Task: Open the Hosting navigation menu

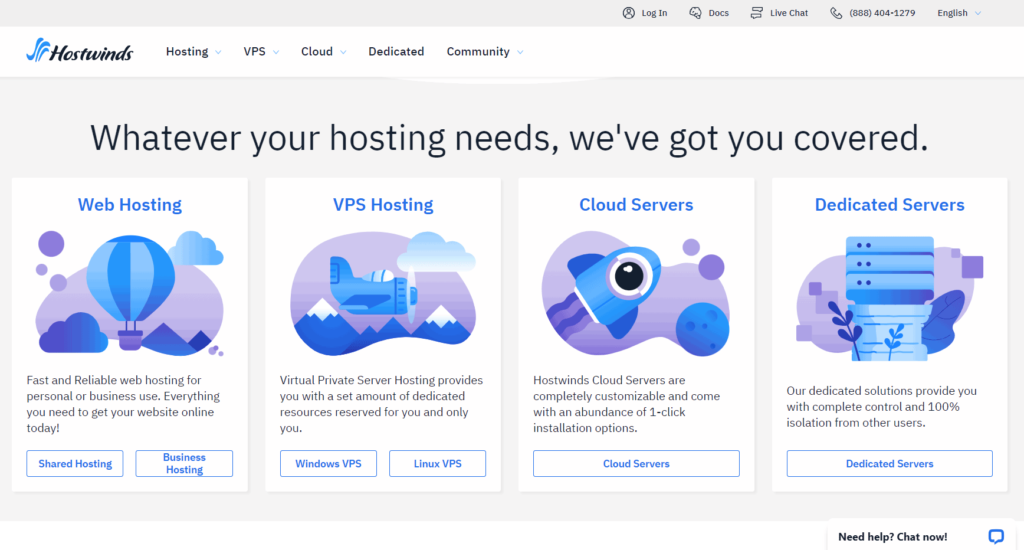Action: coord(193,52)
